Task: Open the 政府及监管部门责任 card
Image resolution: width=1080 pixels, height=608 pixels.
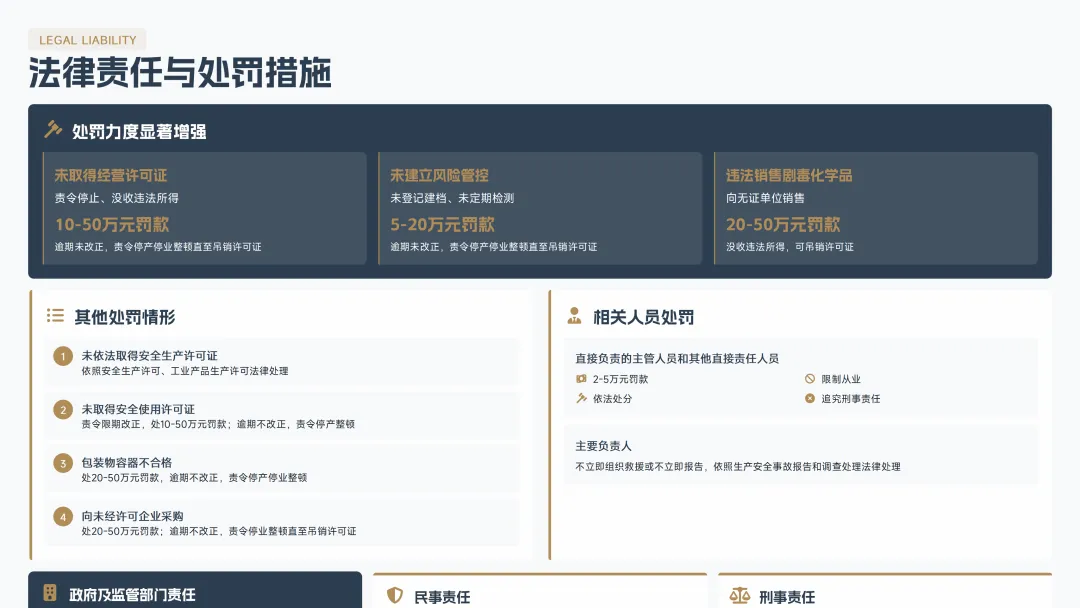Action: tap(195, 590)
